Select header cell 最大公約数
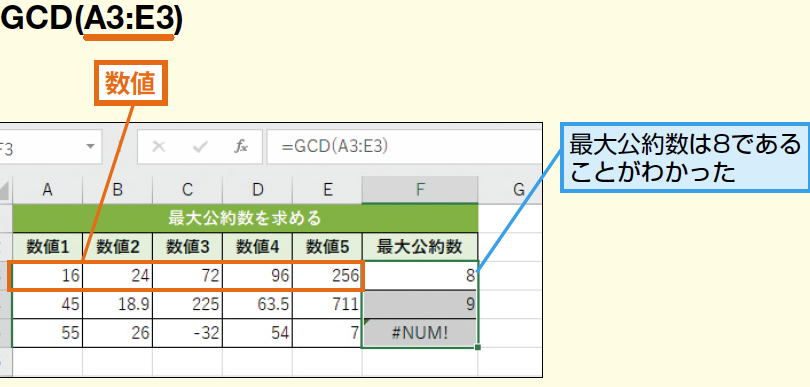The height and width of the screenshot is (387, 810). tap(420, 247)
